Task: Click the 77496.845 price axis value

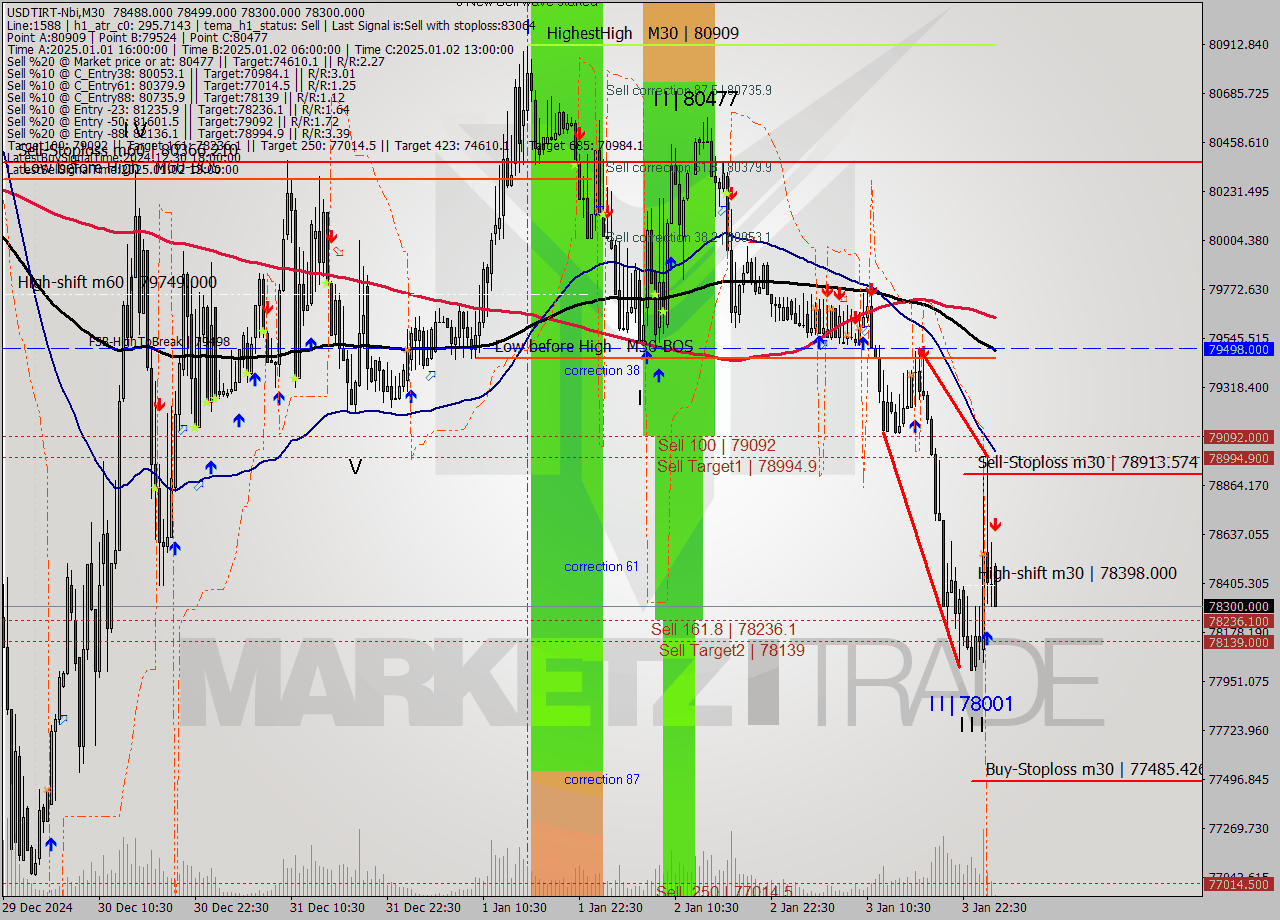Action: (1239, 779)
